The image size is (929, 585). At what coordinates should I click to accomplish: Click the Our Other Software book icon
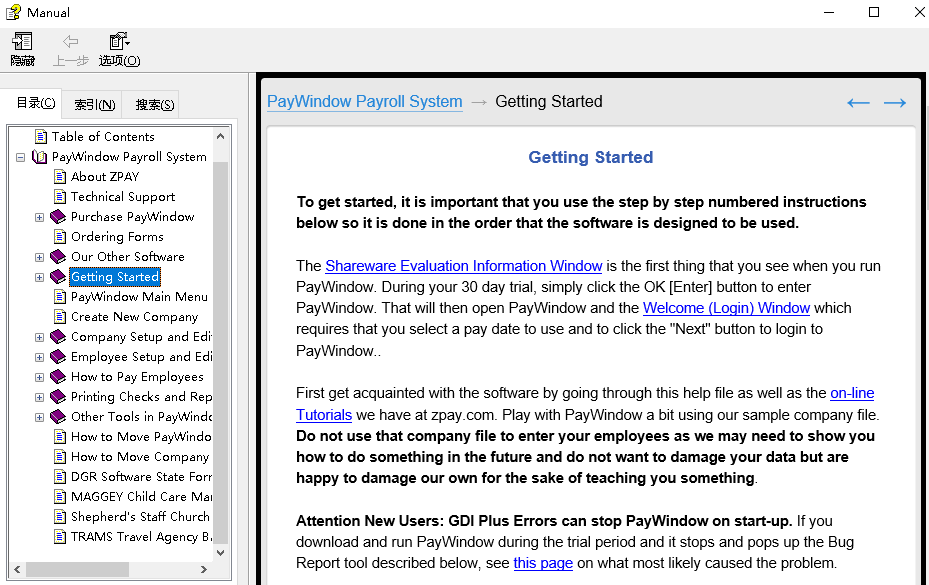point(58,257)
